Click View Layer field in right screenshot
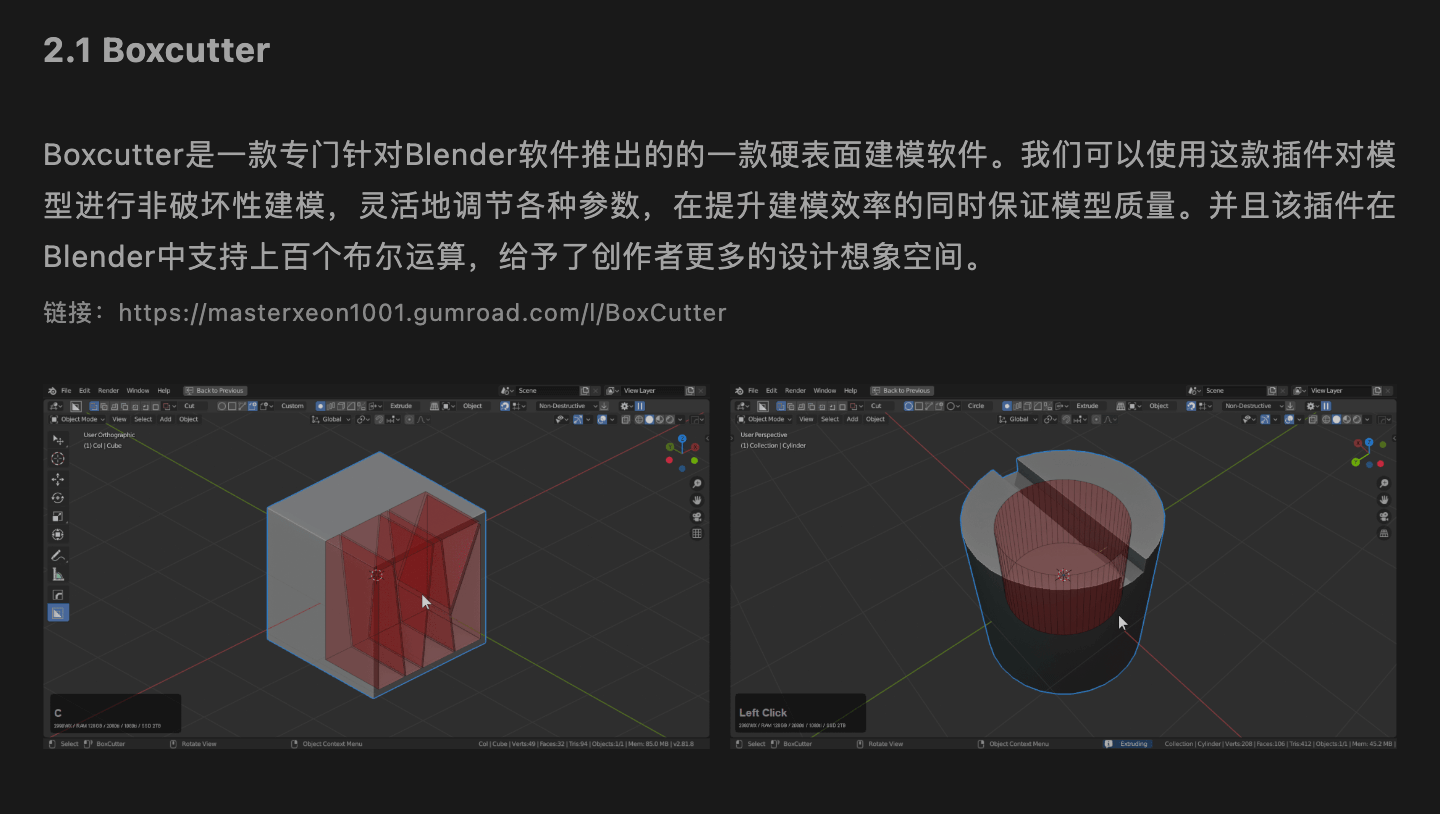The width and height of the screenshot is (1440, 814). pyautogui.click(x=1340, y=391)
